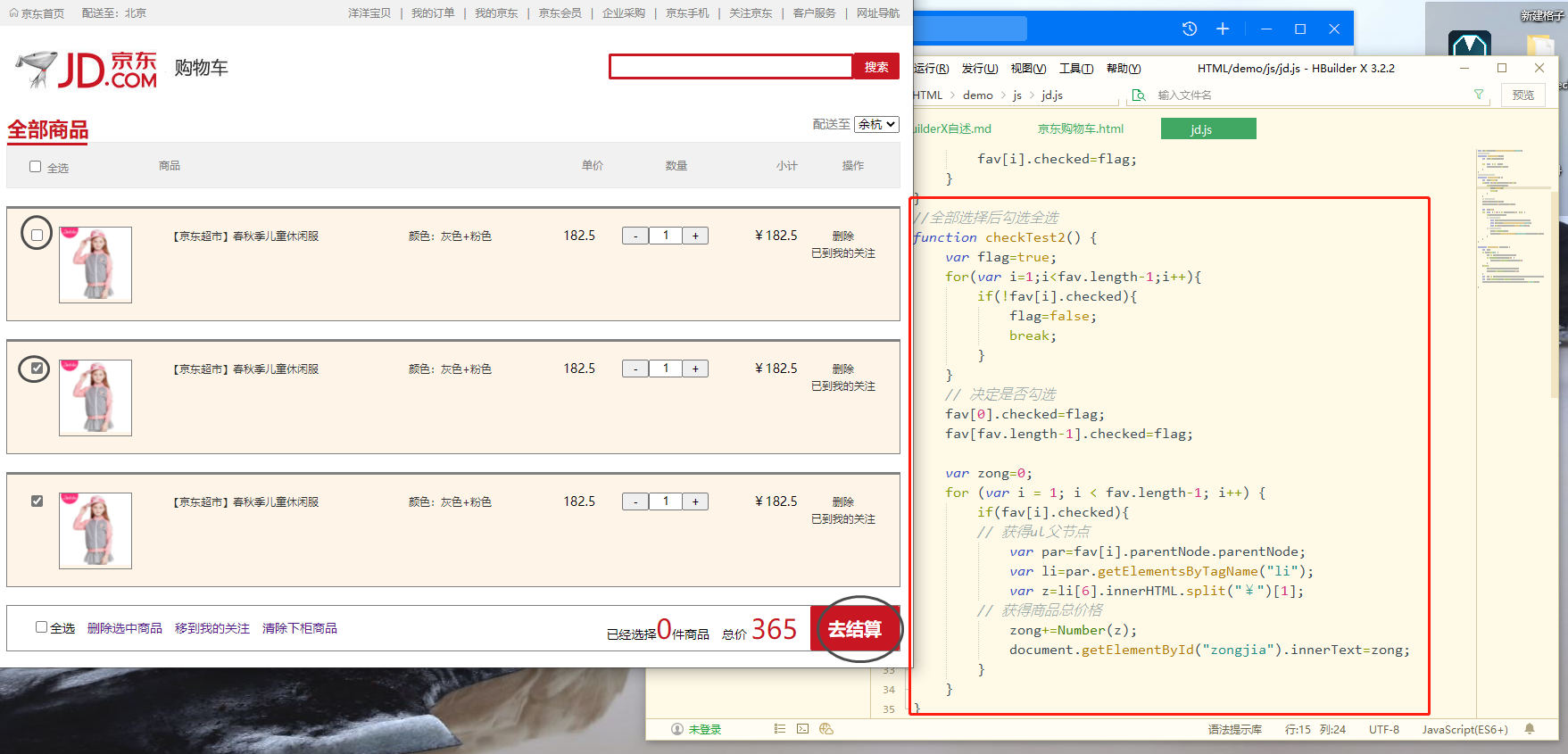Screen dimensions: 1568x754
Task: Decrease quantity of the first product
Action: click(635, 236)
